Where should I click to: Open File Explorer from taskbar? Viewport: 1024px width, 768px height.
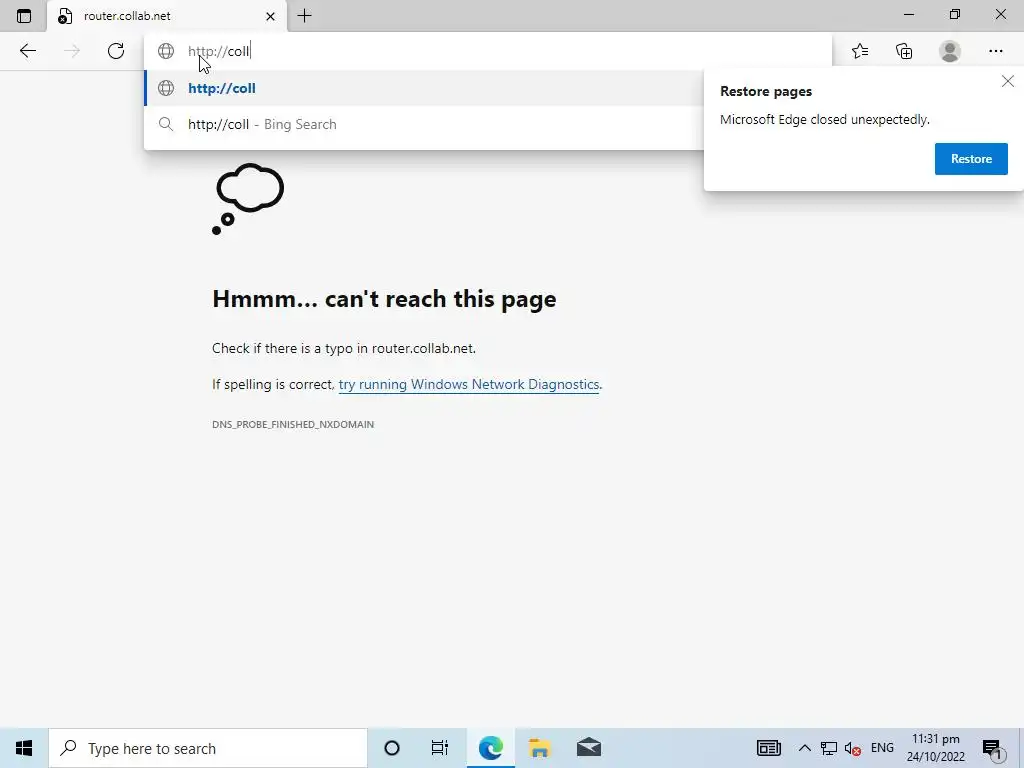539,748
